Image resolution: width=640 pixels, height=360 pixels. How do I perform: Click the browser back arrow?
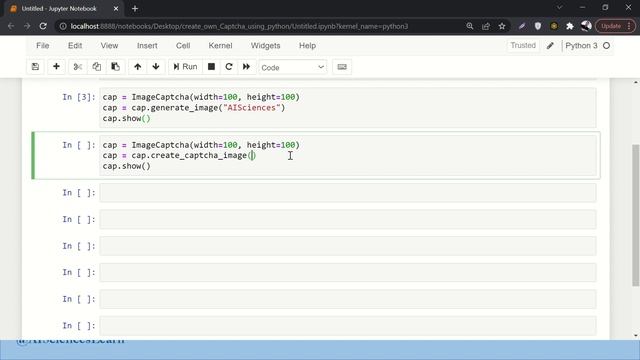pos(11,26)
